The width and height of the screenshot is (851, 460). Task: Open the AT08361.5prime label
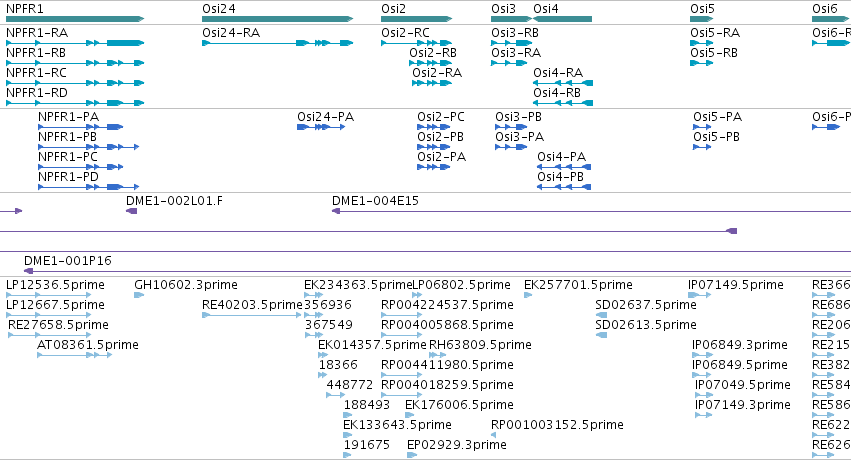(87, 344)
